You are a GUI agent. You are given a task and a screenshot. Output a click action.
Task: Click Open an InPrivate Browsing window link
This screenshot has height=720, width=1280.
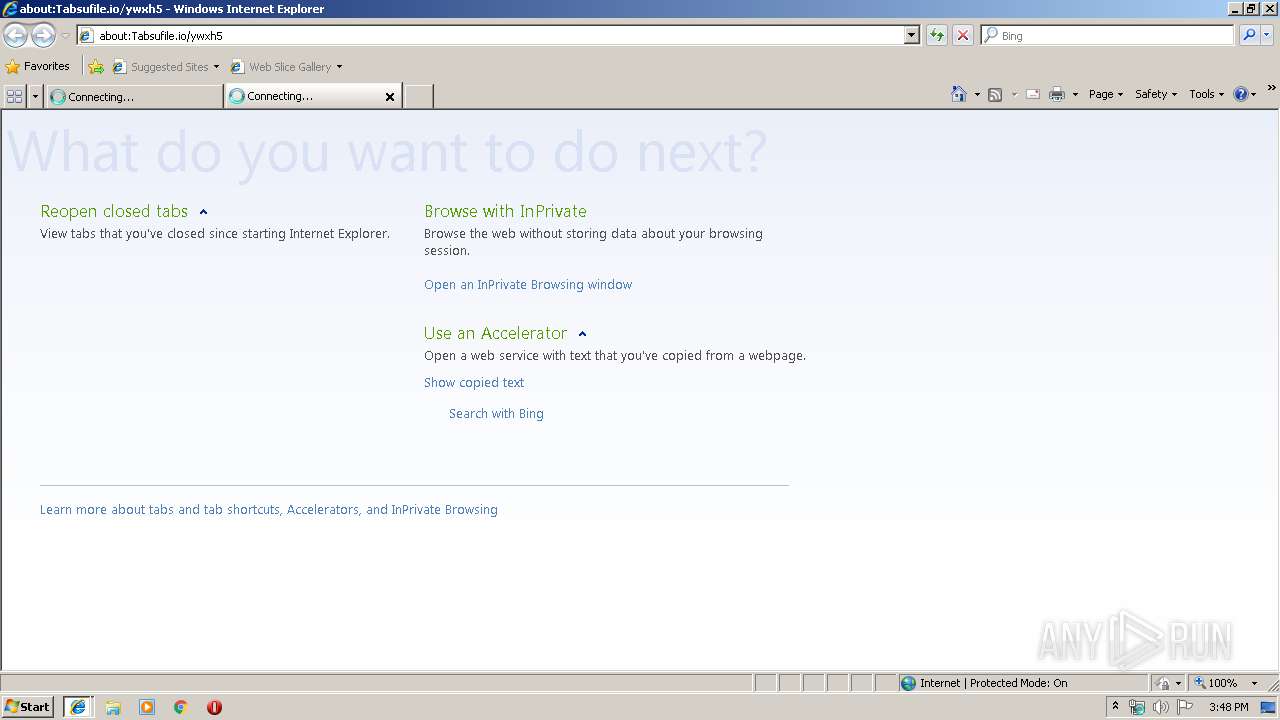point(528,285)
